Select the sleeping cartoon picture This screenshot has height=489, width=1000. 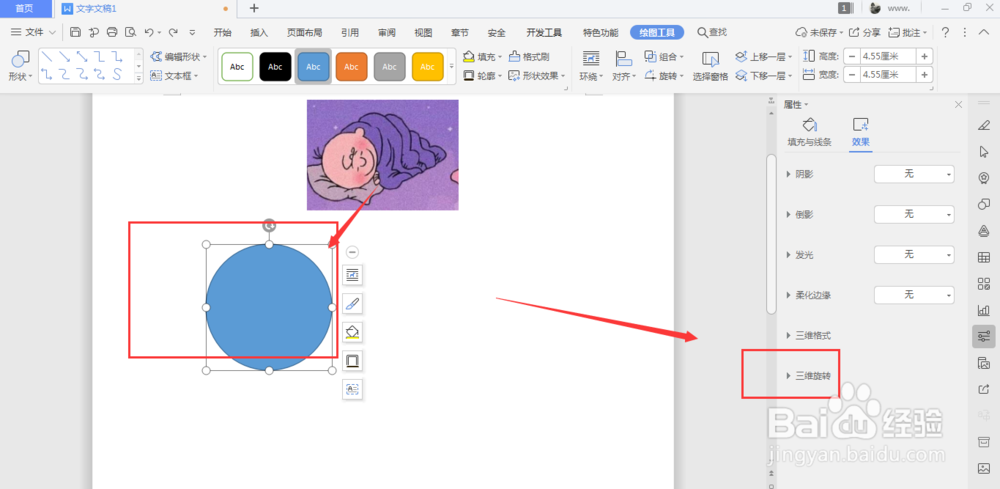[383, 155]
